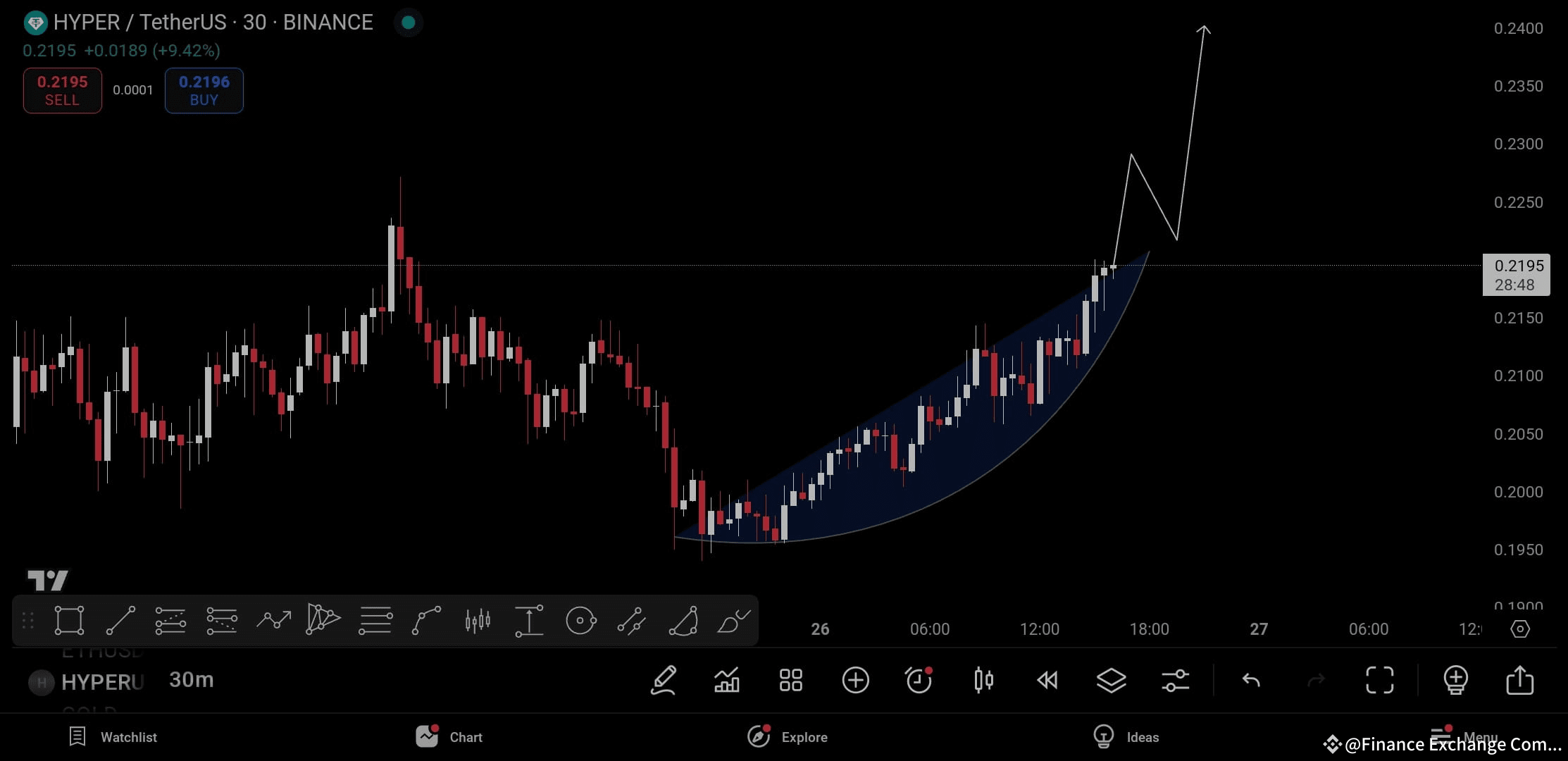Open the Indicators chart icon
Viewport: 1568px width, 761px height.
coord(727,681)
